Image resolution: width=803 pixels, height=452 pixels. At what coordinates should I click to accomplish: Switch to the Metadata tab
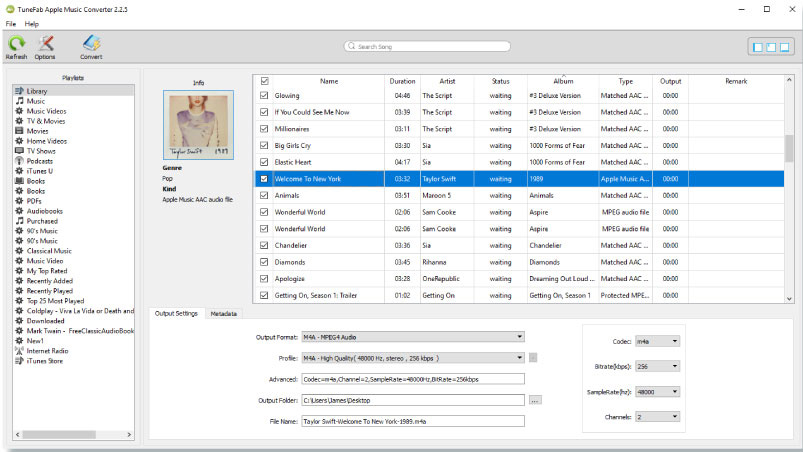click(x=224, y=313)
